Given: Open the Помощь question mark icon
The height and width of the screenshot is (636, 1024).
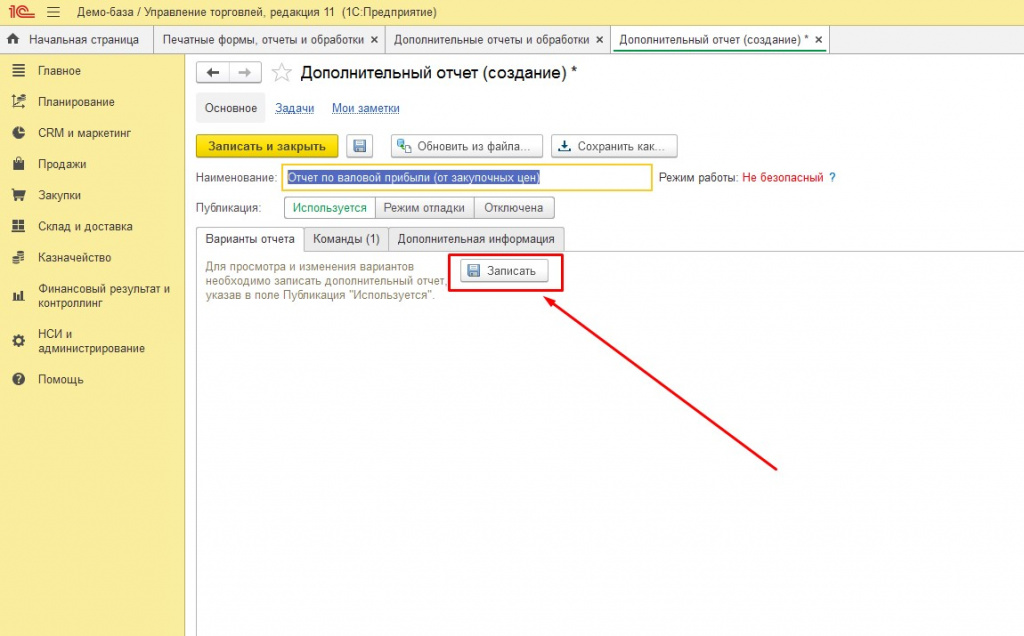Looking at the screenshot, I should [18, 379].
